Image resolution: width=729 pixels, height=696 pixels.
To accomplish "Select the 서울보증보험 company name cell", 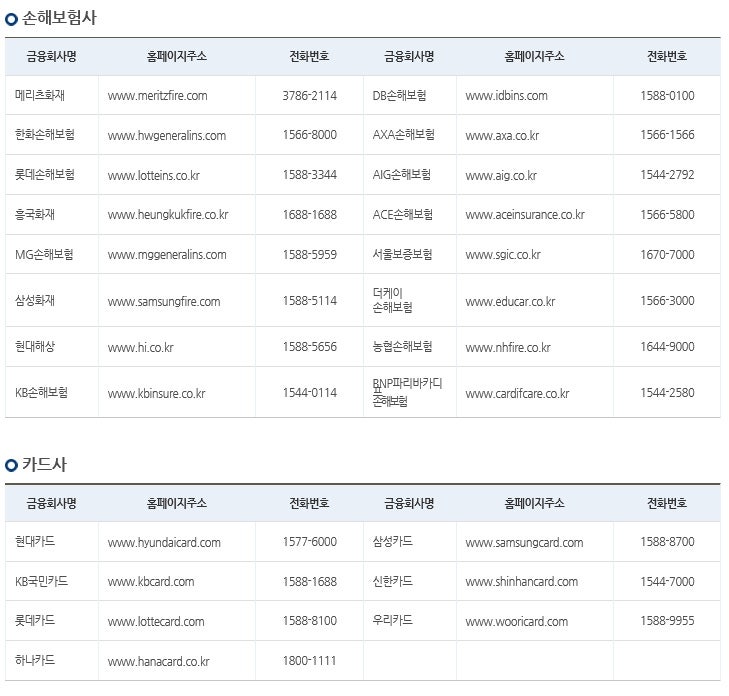I will click(410, 254).
